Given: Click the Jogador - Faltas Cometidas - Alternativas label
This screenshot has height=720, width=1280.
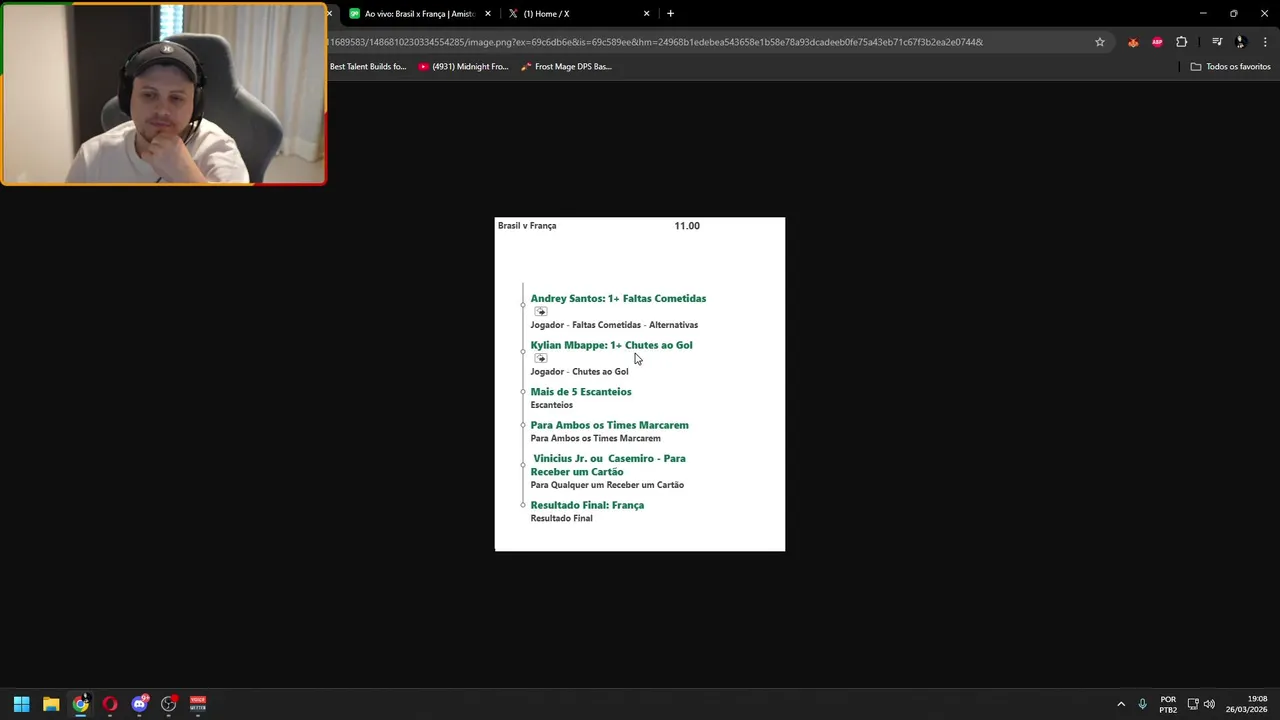Looking at the screenshot, I should [614, 325].
